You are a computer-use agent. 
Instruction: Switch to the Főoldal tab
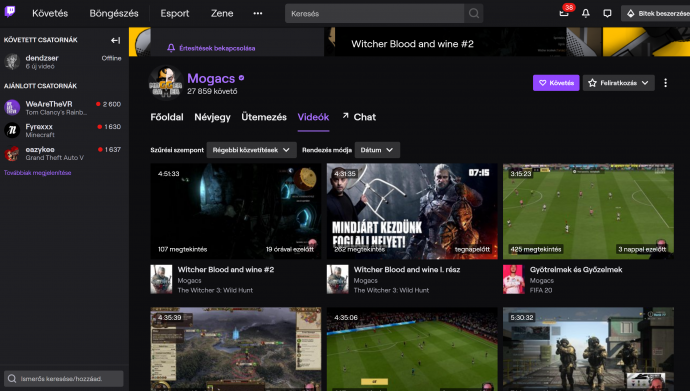[167, 117]
